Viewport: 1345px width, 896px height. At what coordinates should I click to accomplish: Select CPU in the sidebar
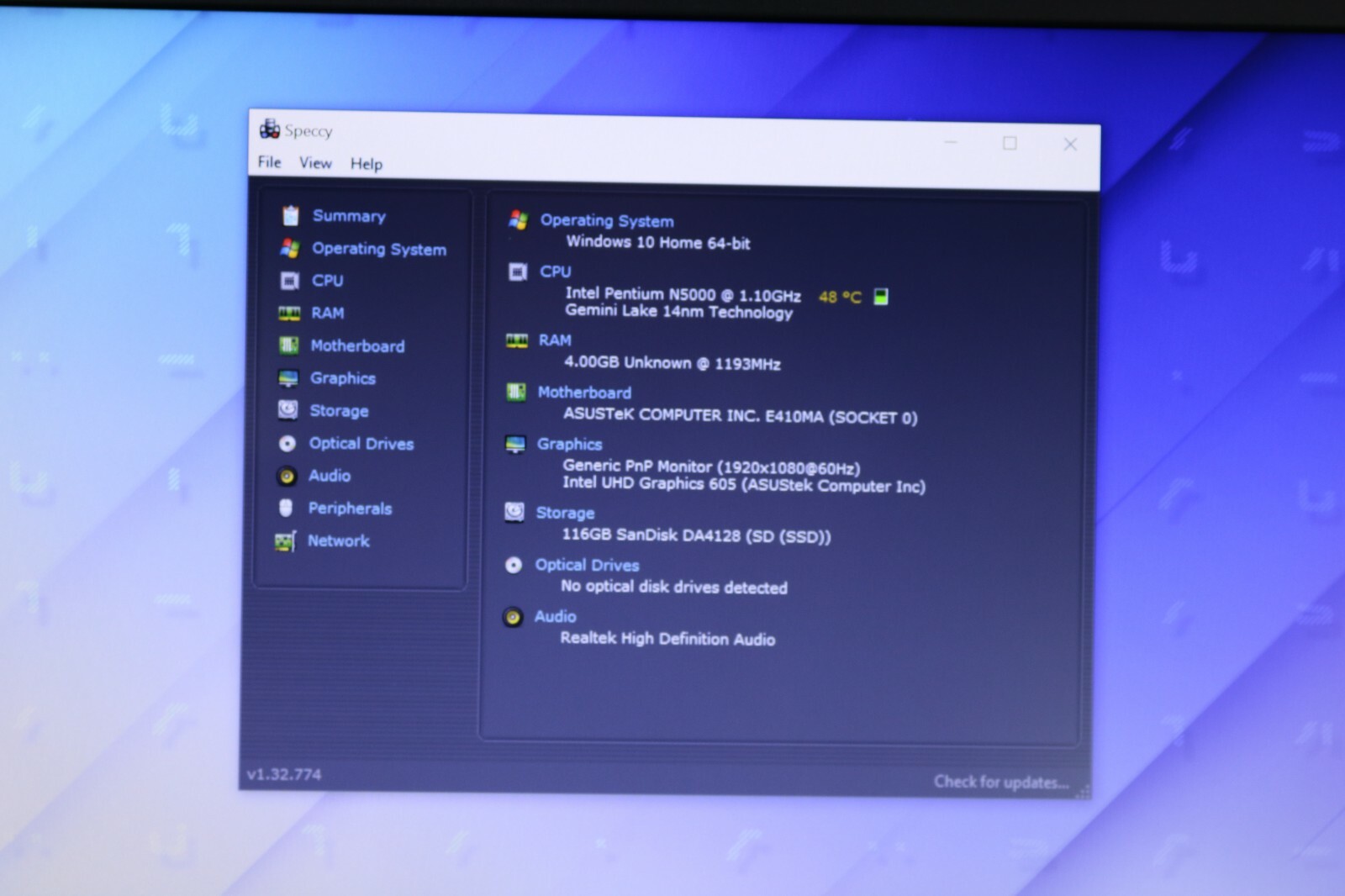328,281
